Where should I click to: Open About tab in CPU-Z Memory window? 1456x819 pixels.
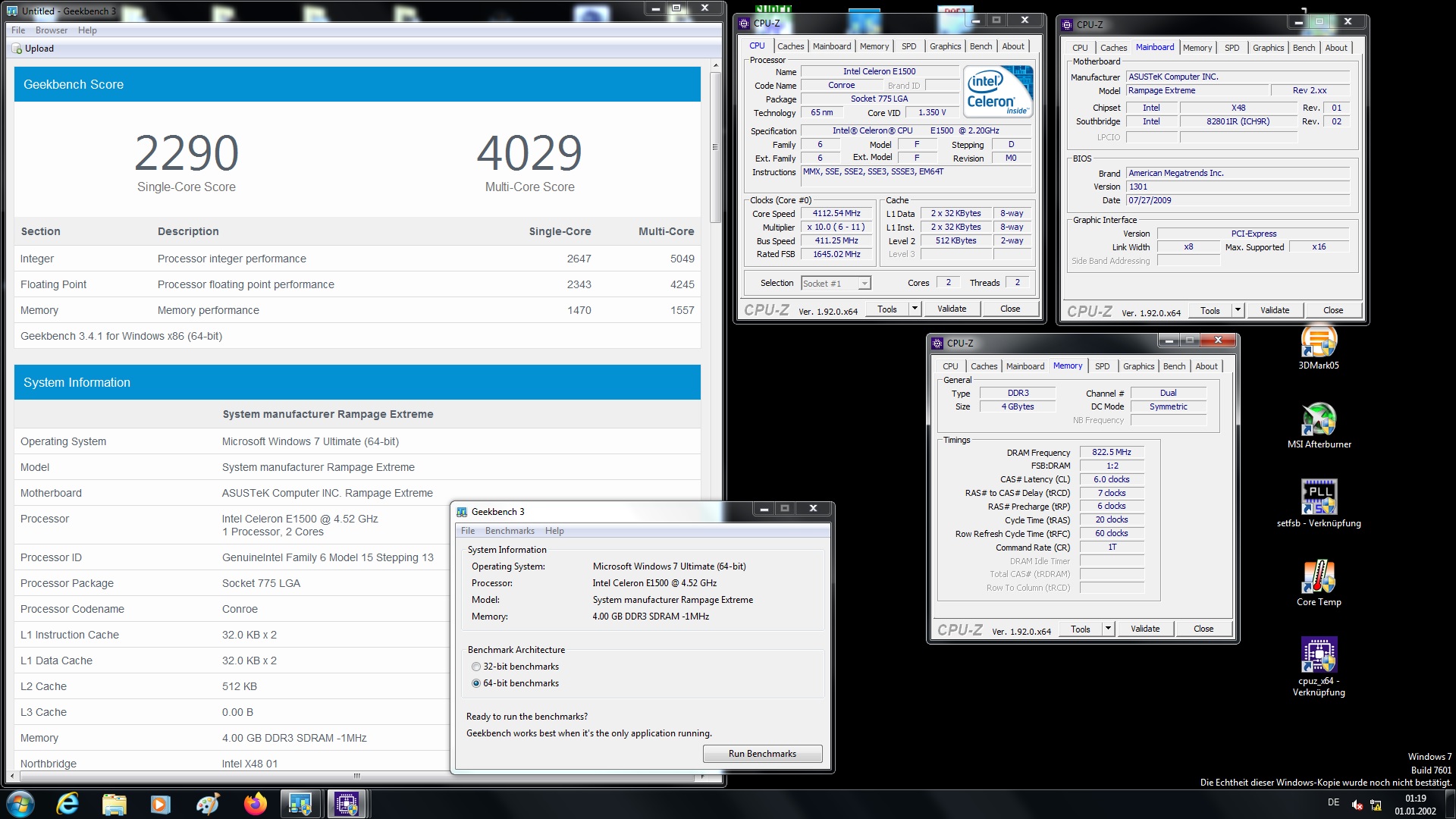click(1206, 366)
